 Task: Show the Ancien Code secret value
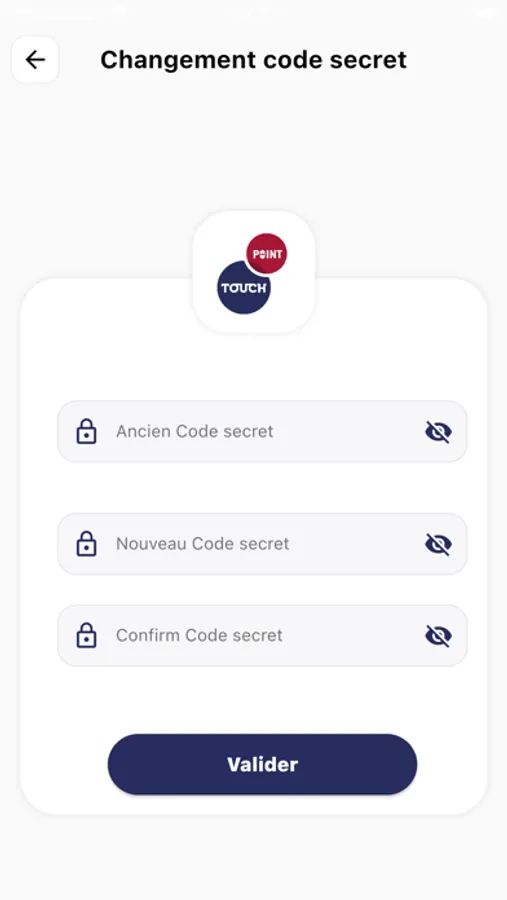tap(438, 432)
